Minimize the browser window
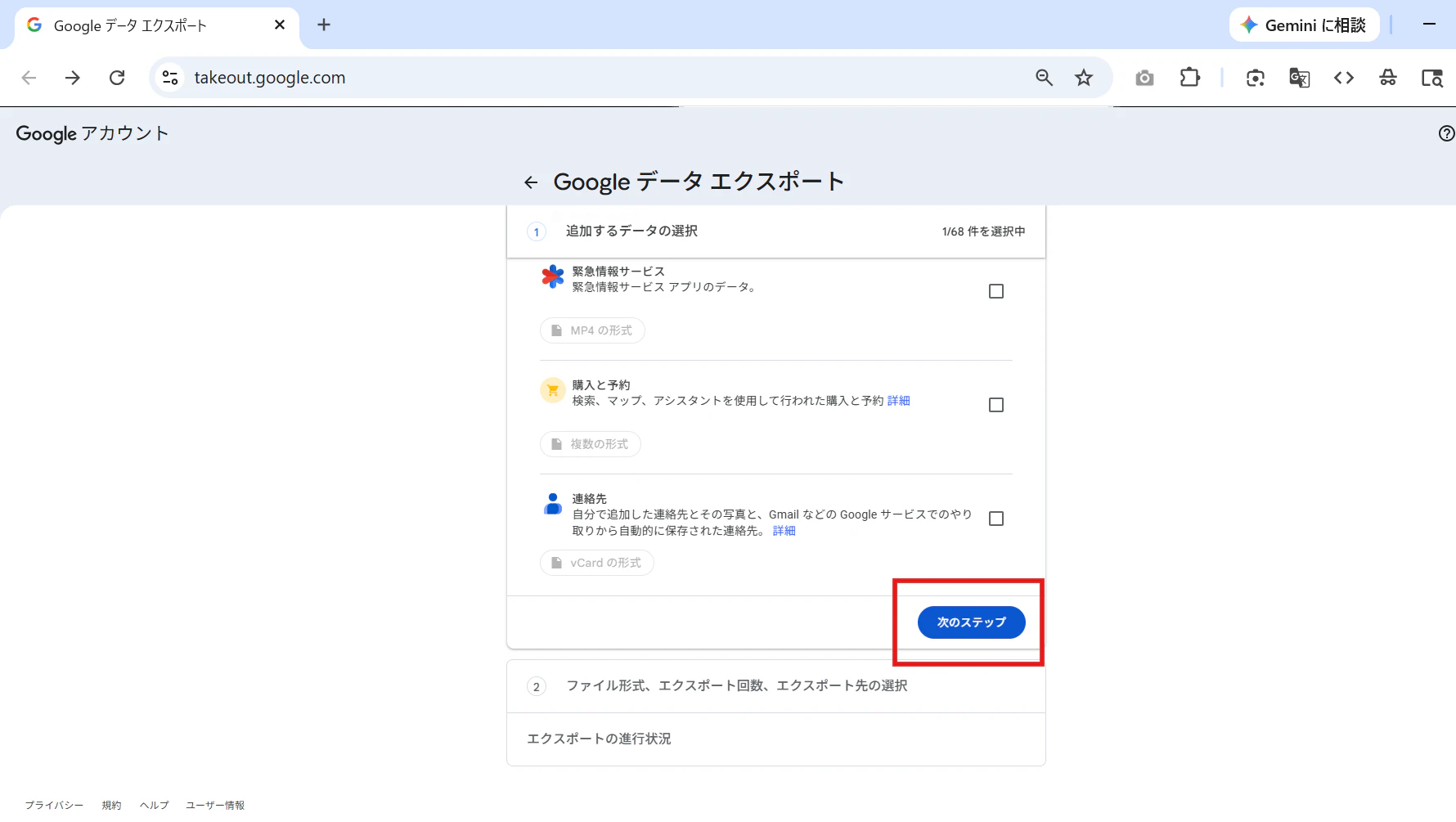Viewport: 1456px width, 822px height. [x=1429, y=25]
